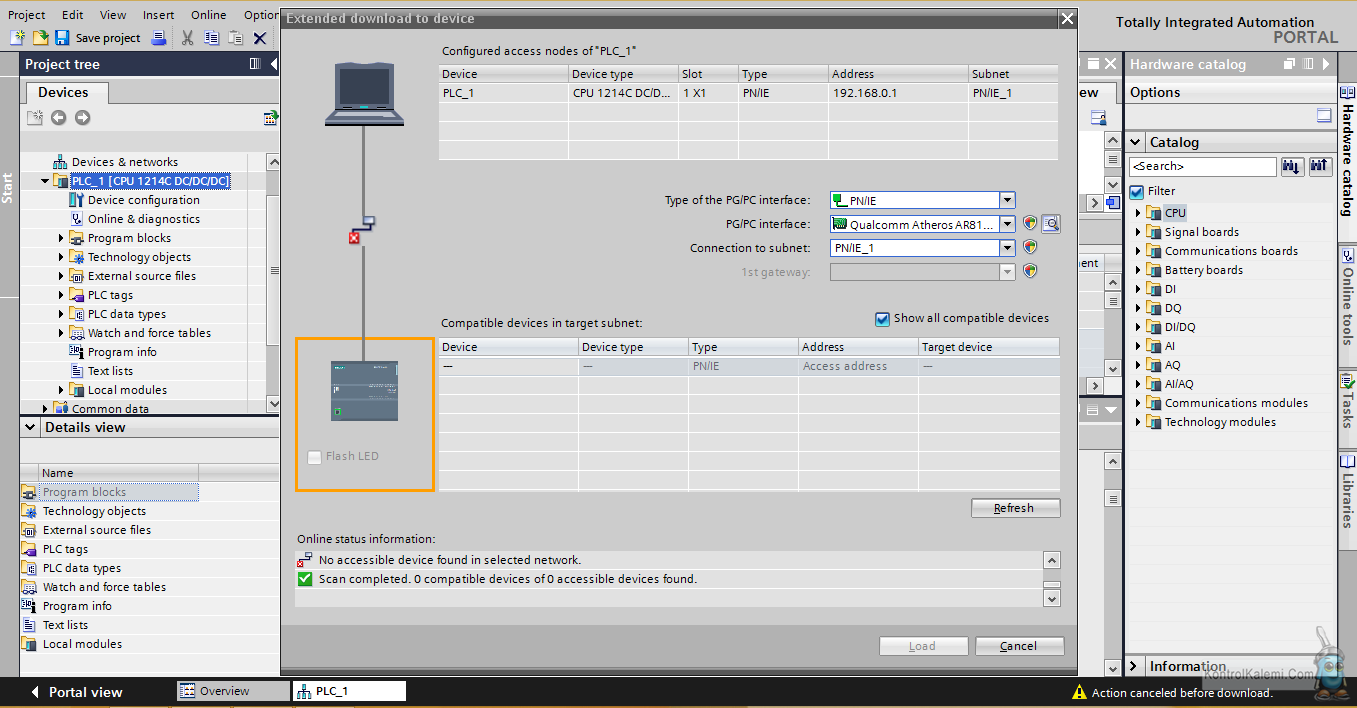Click the blue floppy Save project icon
Viewport: 1357px width, 708px height.
point(62,38)
